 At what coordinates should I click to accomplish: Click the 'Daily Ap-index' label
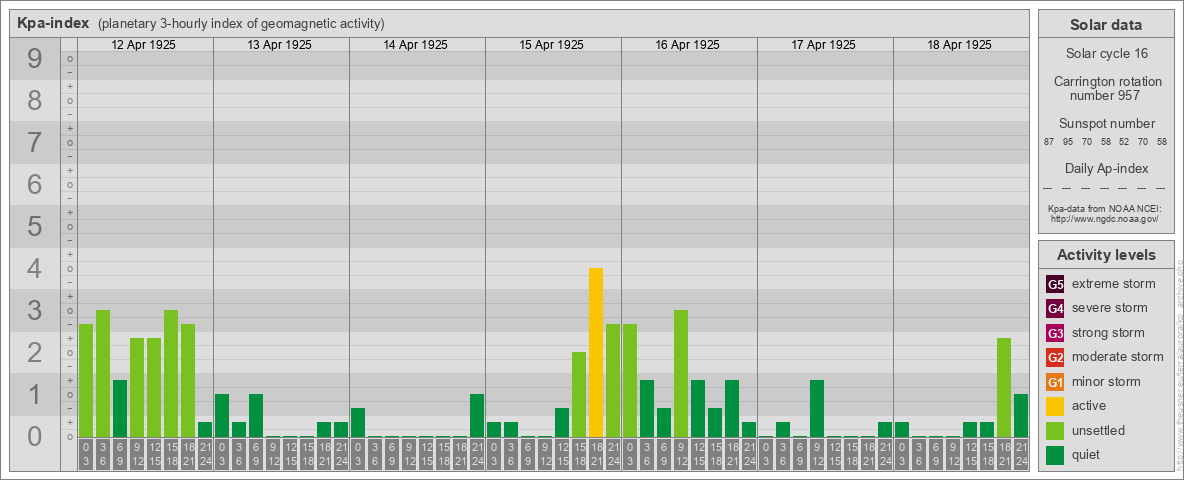click(x=1106, y=168)
